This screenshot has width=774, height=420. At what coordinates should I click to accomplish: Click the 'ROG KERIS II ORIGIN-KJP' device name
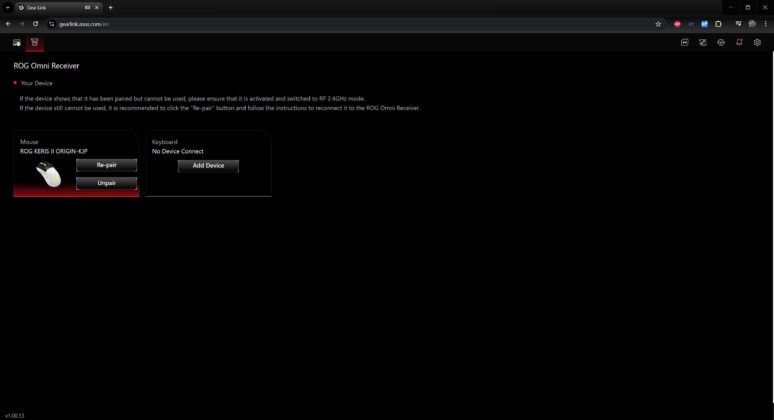click(x=54, y=151)
